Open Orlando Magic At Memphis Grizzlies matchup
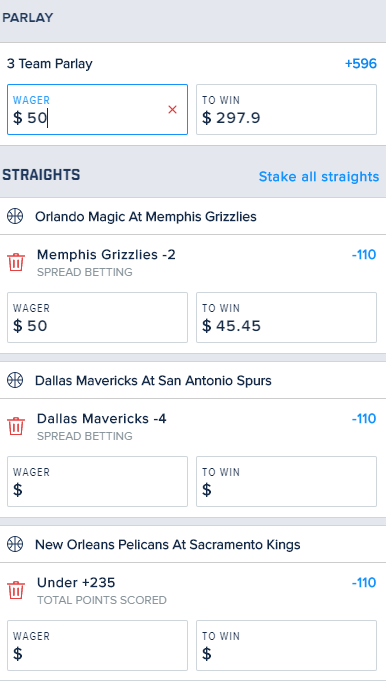Image resolution: width=386 pixels, height=685 pixels. point(146,217)
